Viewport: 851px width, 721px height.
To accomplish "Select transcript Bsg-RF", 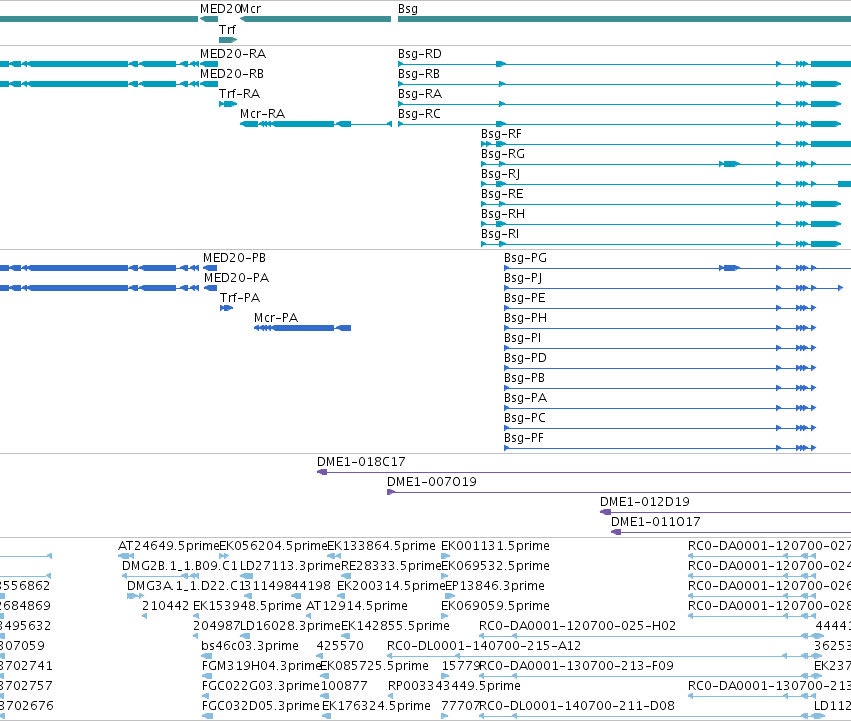I will [501, 134].
